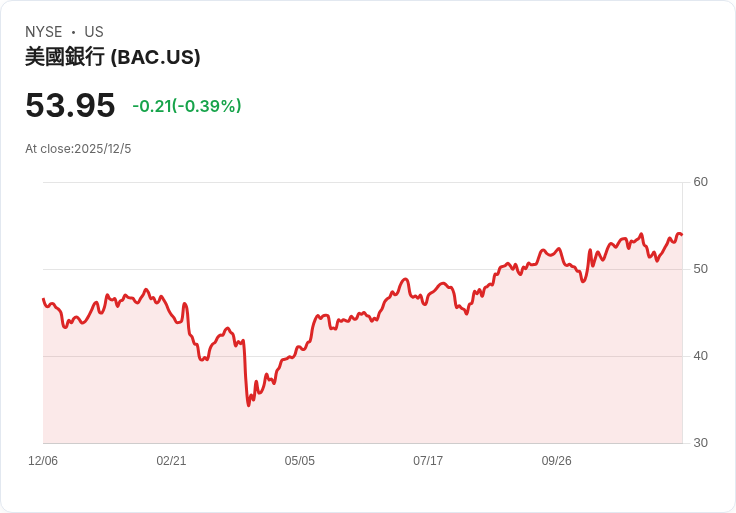Click the 50 label on the price axis
Image resolution: width=736 pixels, height=513 pixels.
click(x=700, y=269)
